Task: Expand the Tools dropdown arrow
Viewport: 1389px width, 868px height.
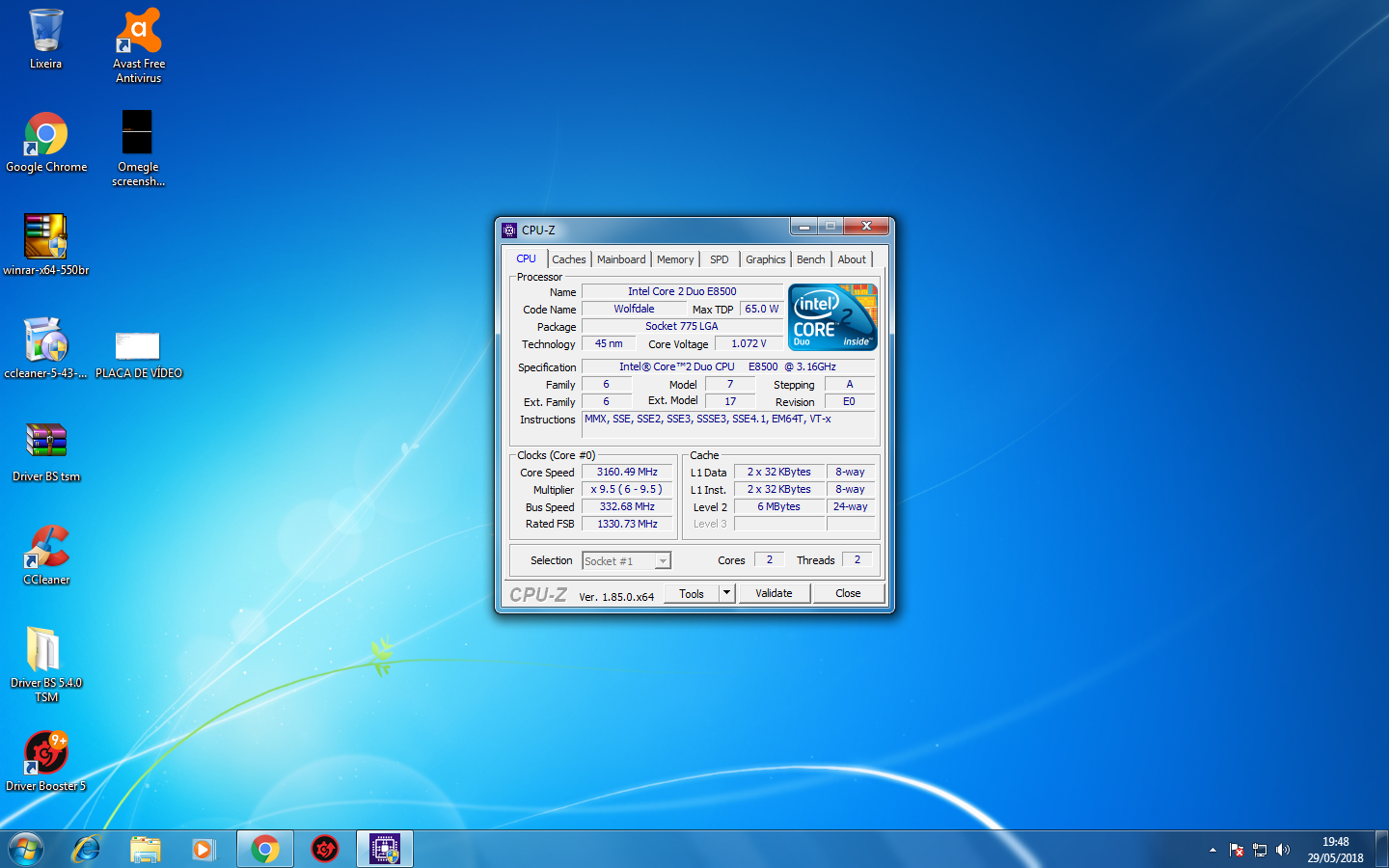Action: (727, 593)
